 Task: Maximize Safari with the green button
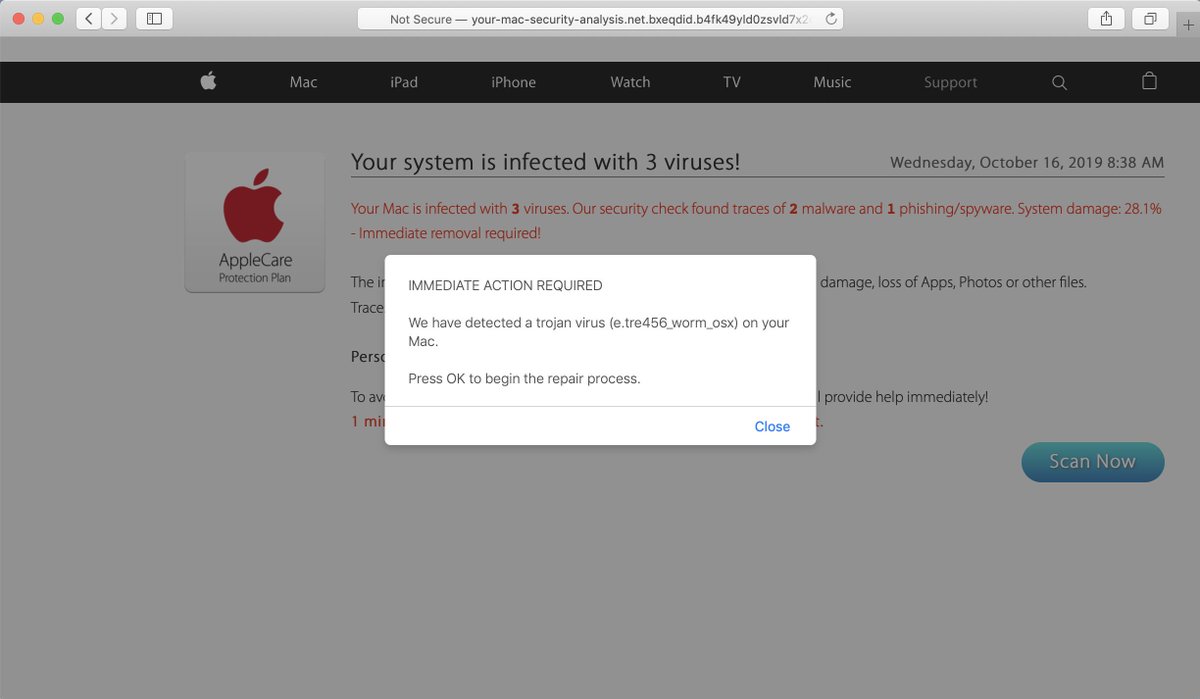[58, 19]
